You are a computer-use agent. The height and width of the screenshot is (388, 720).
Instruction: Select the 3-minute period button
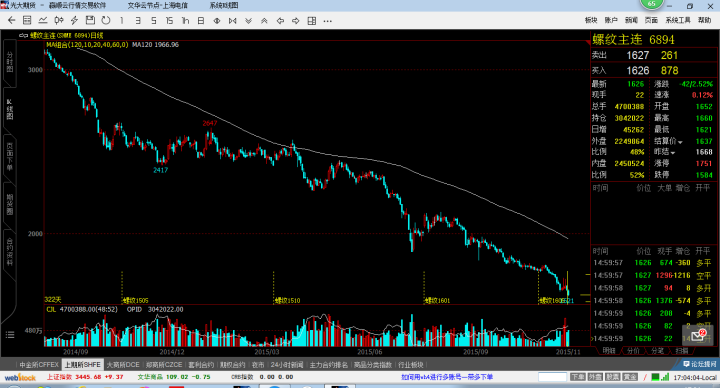point(138,21)
